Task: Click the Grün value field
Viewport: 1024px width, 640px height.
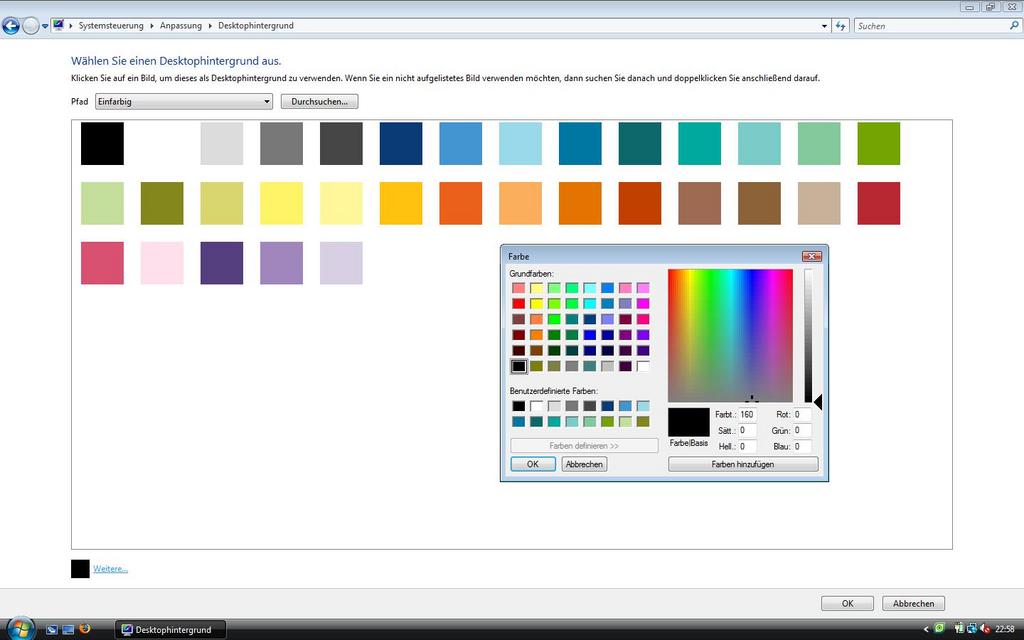Action: 803,430
